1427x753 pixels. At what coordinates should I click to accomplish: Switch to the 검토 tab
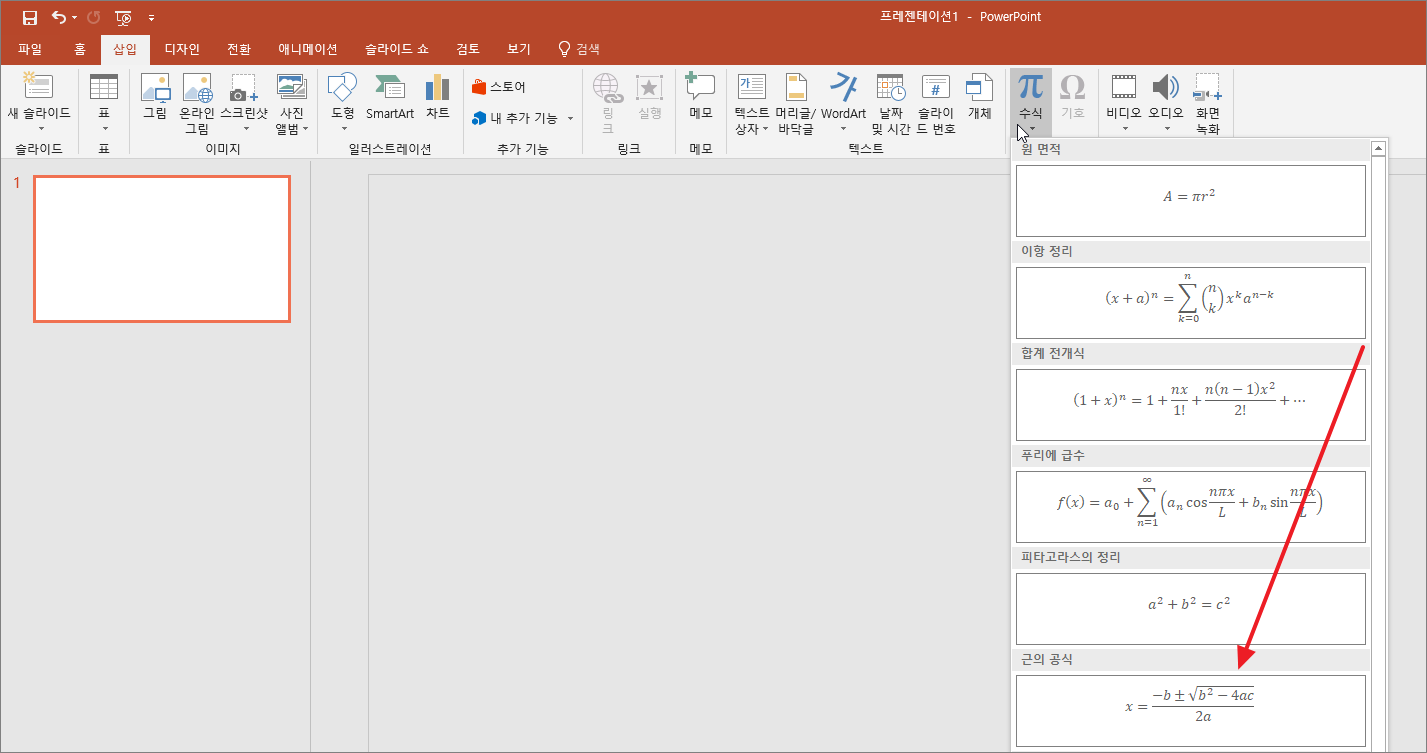click(468, 49)
